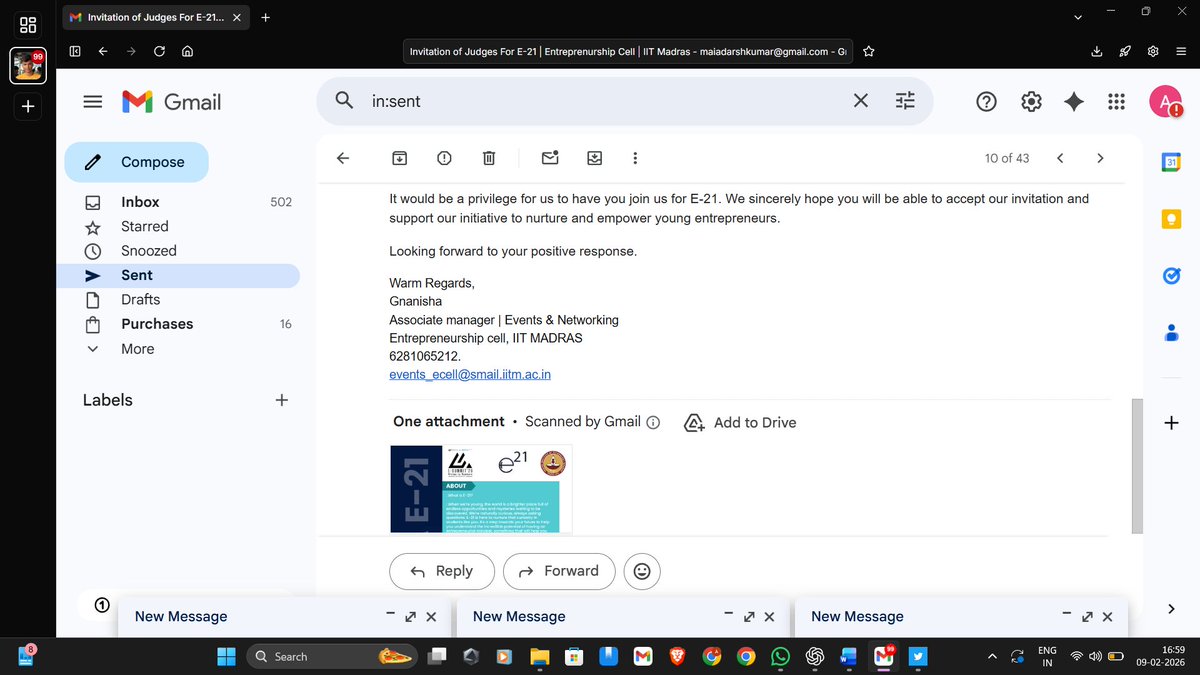Viewport: 1200px width, 675px height.
Task: Click the email scrollbar thumb
Action: click(1137, 466)
